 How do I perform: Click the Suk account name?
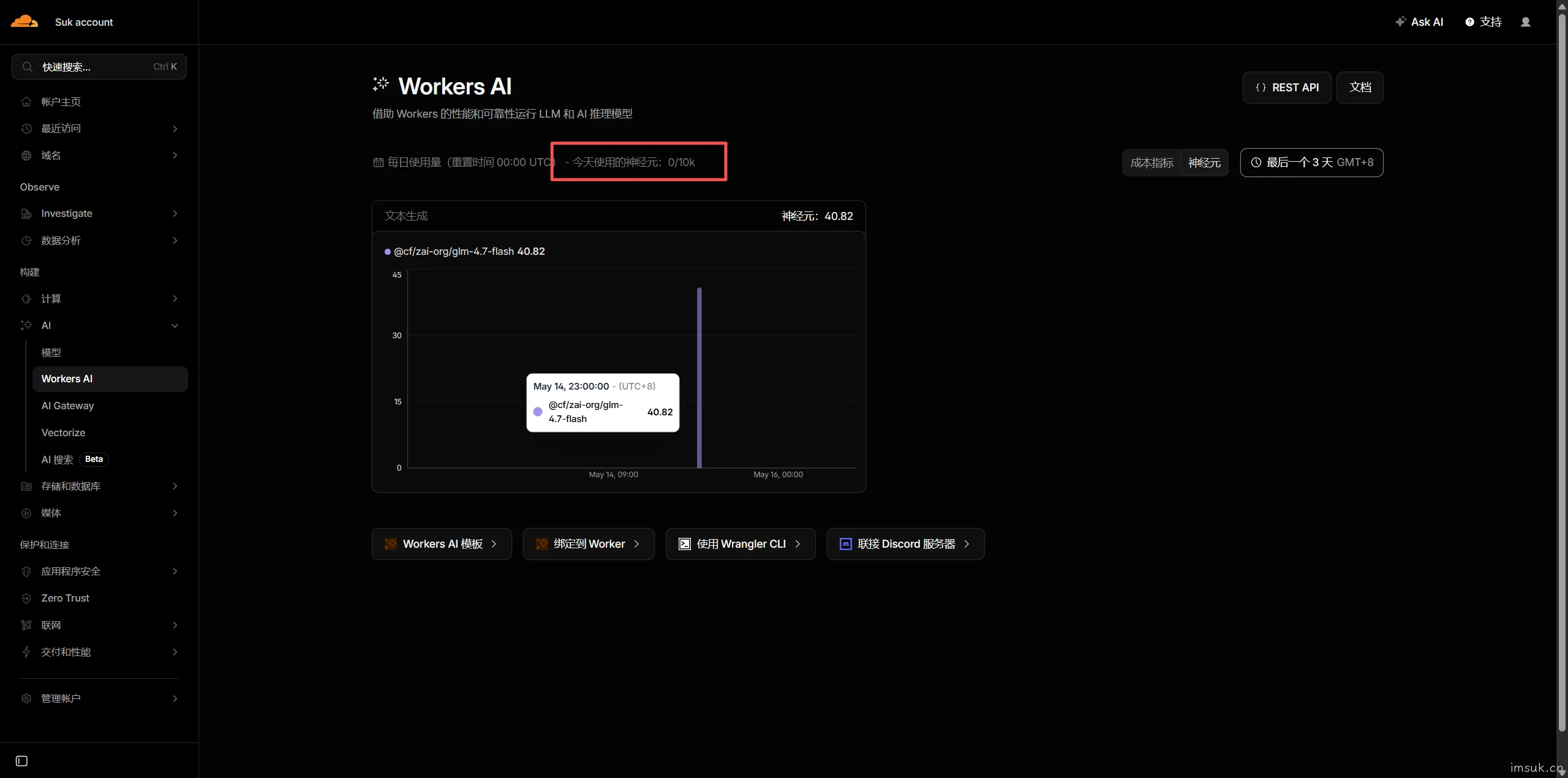pyautogui.click(x=84, y=22)
